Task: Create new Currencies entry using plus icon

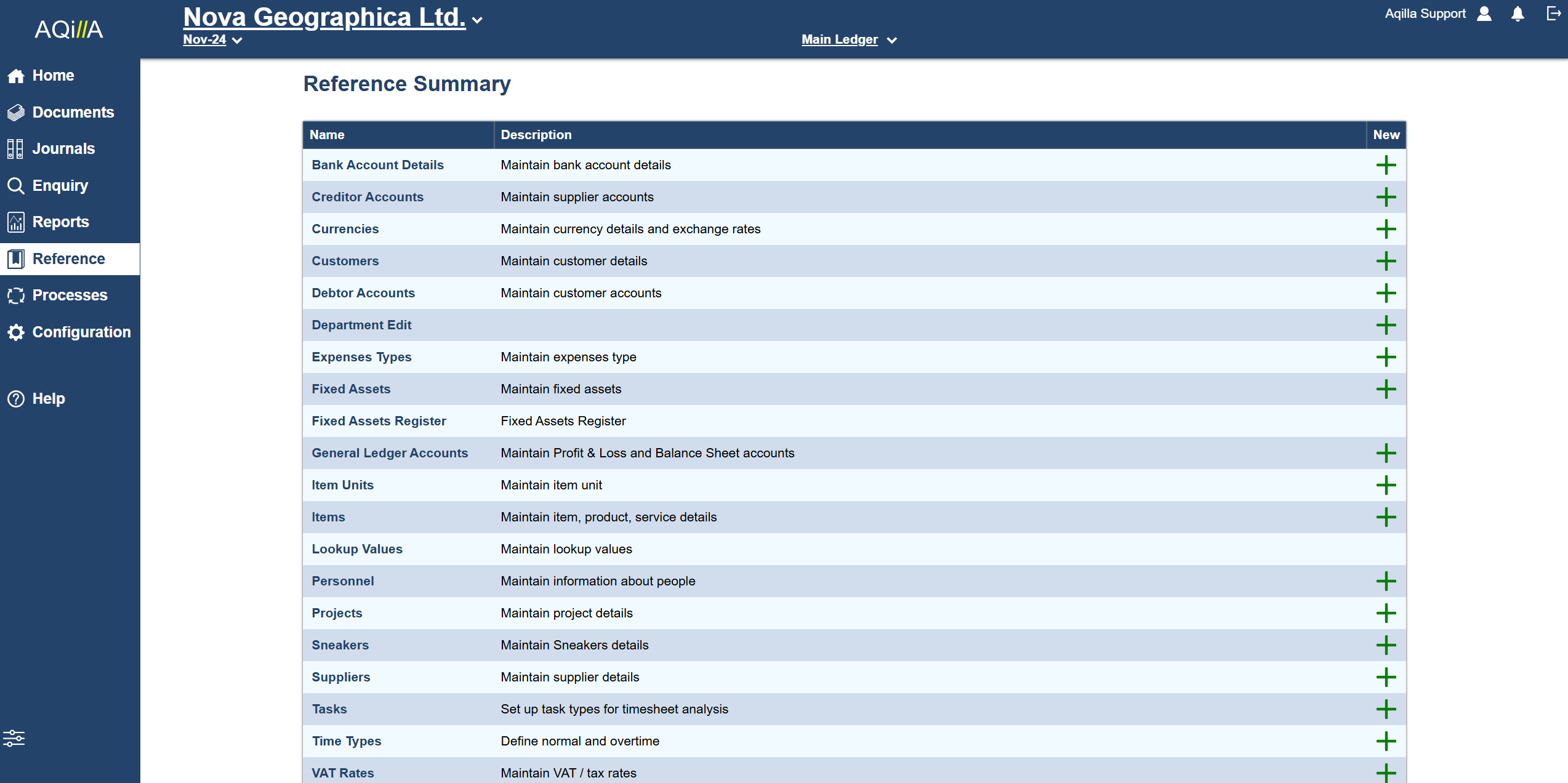Action: pos(1386,229)
